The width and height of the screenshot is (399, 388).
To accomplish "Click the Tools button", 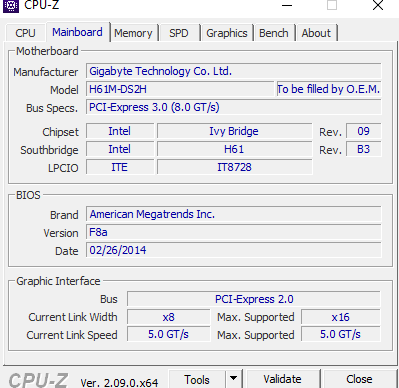I will [197, 379].
